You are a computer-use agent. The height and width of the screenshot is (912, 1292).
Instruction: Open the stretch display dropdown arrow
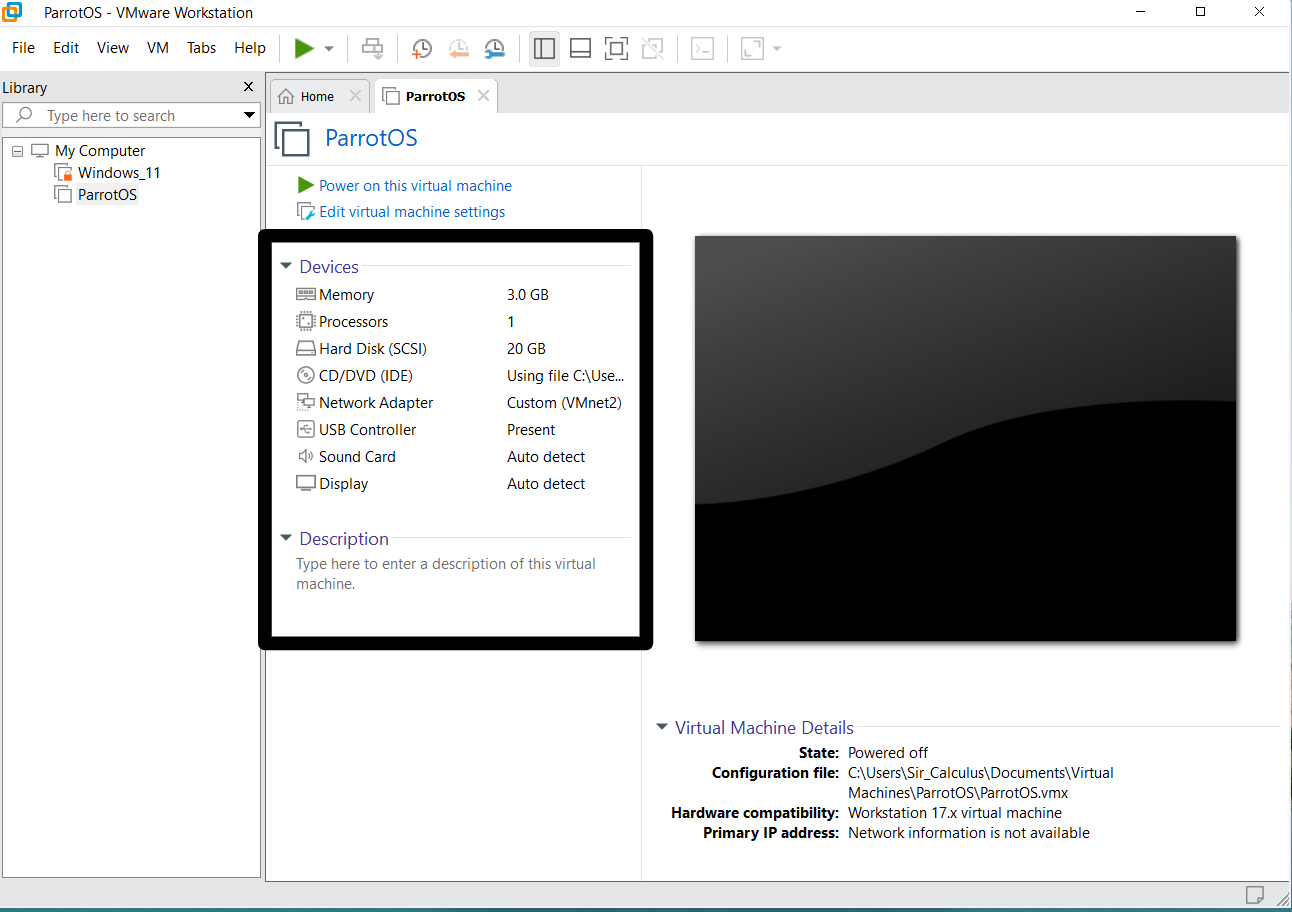click(x=777, y=49)
